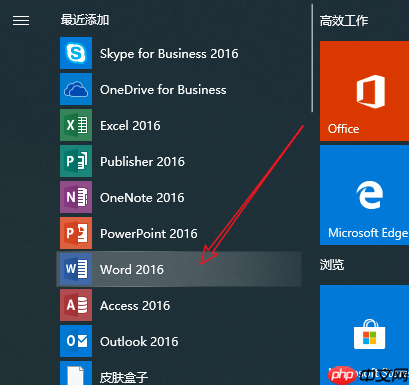Click the app list scrollbar
This screenshot has height=385, width=409.
[312, 58]
